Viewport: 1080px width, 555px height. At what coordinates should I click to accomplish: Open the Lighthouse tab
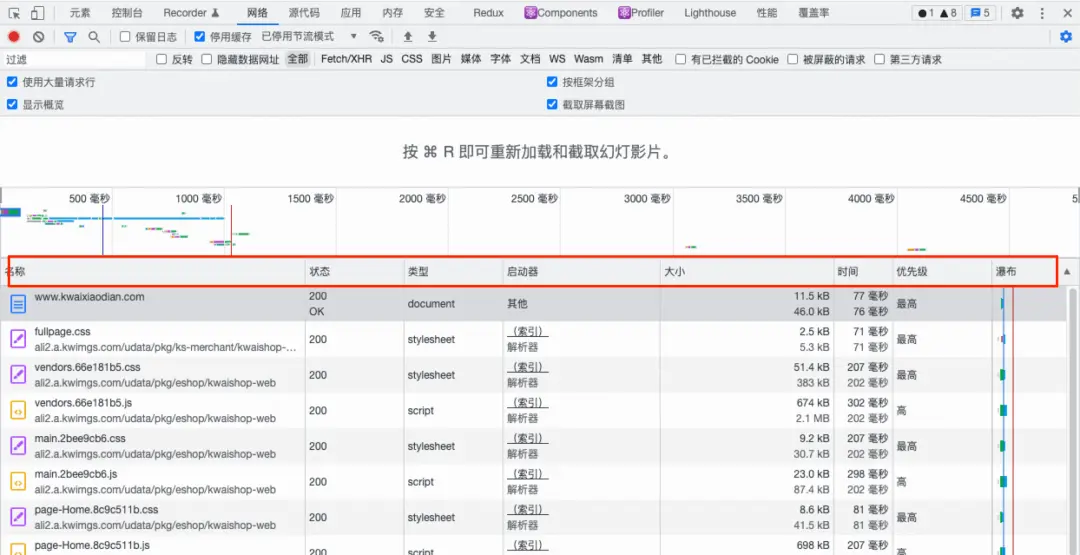(x=710, y=13)
